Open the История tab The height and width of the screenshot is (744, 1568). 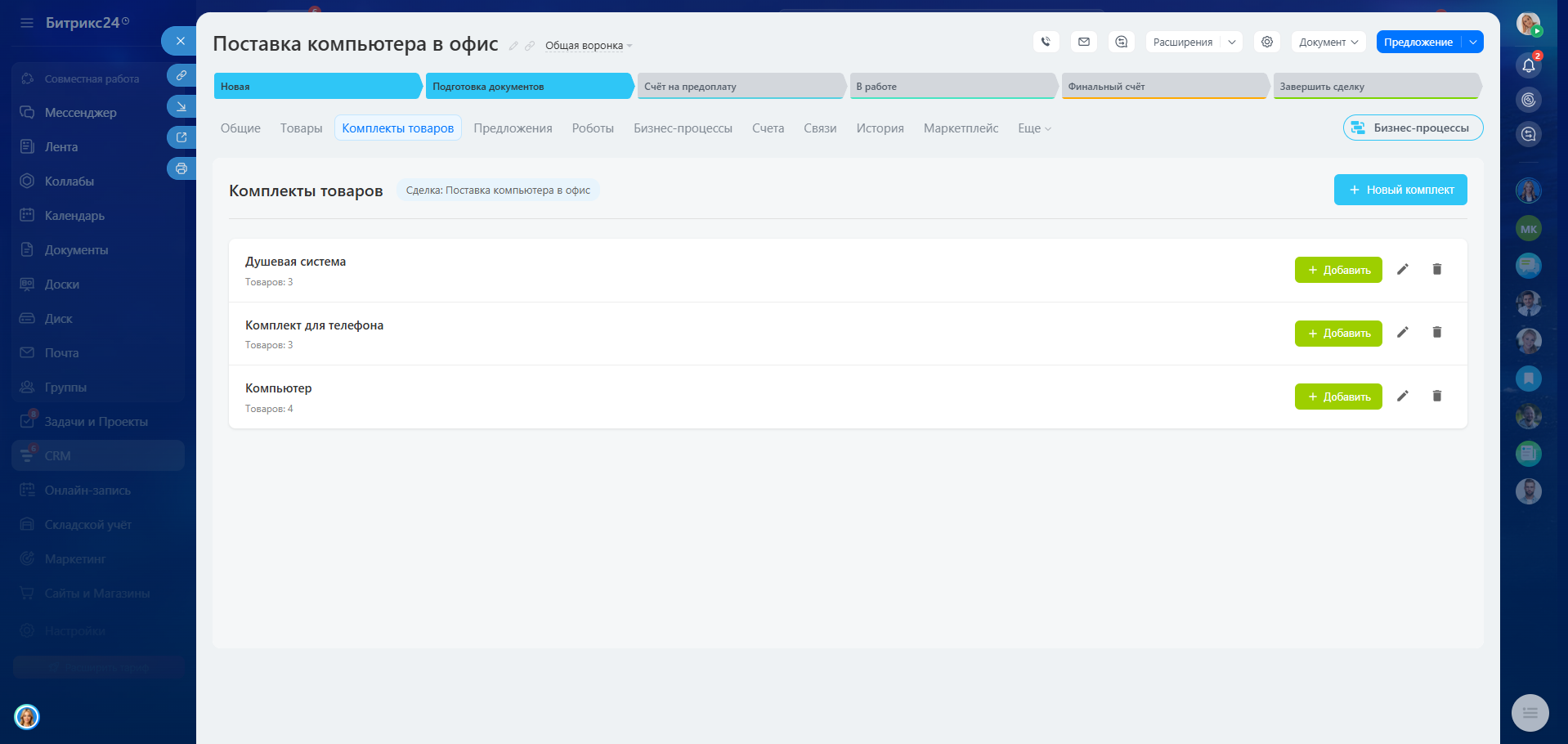tap(880, 128)
